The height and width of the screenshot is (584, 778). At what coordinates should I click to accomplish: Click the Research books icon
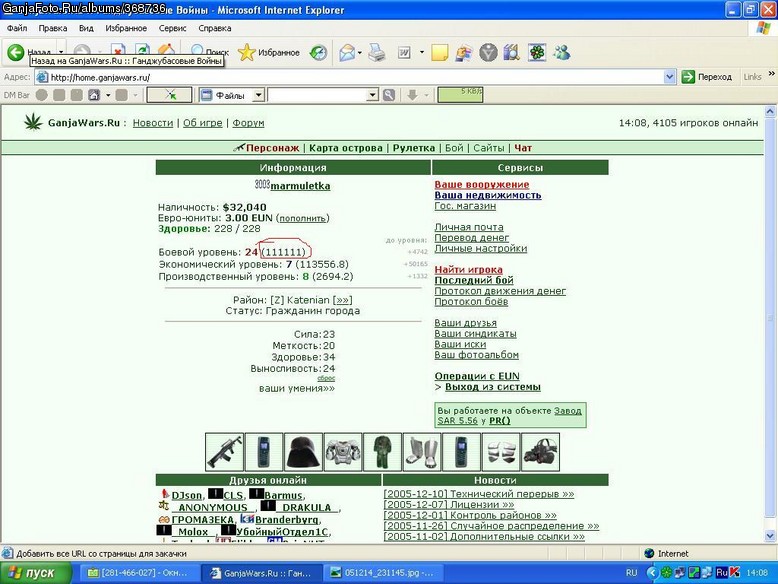tap(512, 52)
